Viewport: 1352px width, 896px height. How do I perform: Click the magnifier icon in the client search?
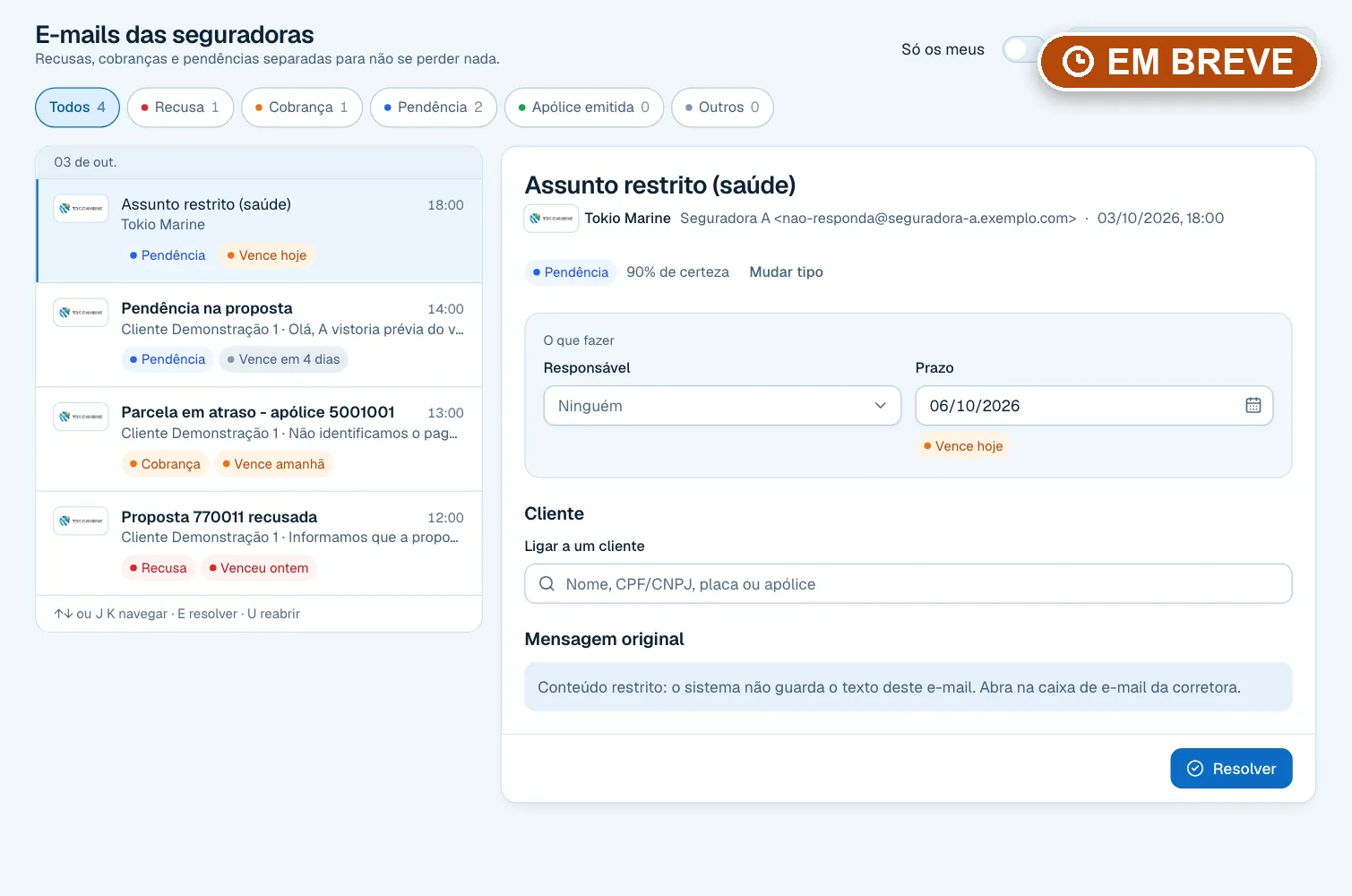[547, 584]
